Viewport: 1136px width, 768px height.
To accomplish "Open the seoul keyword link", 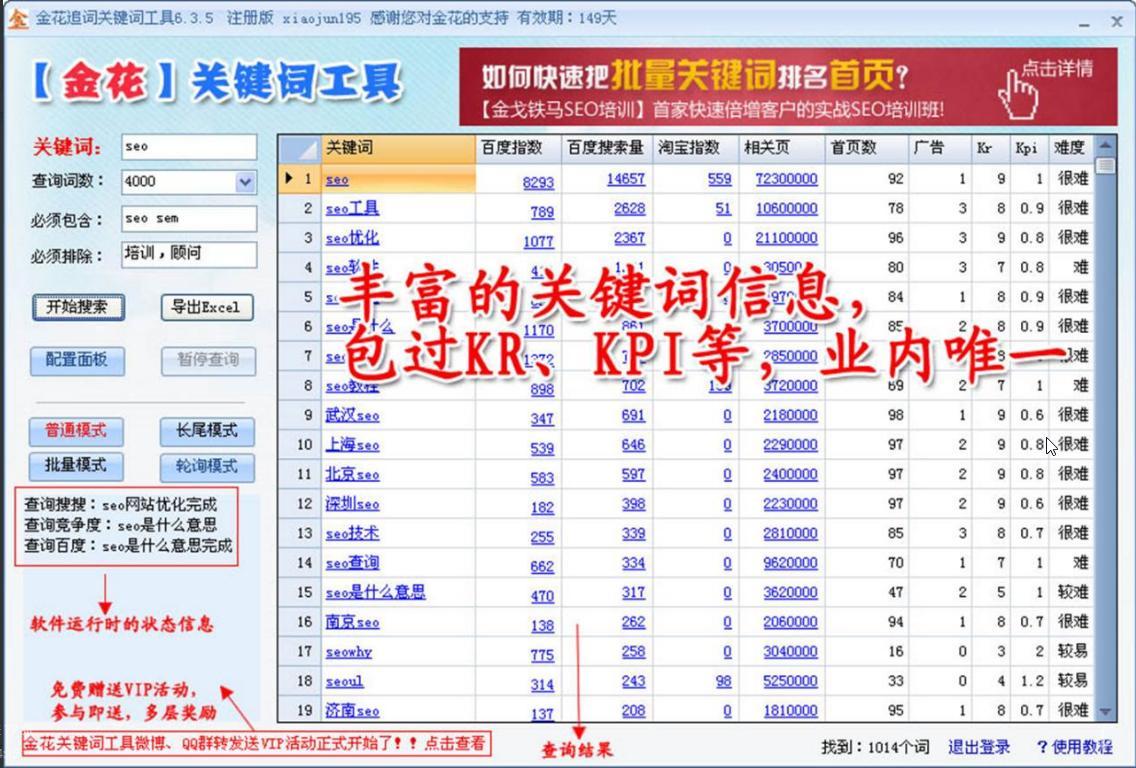I will click(x=344, y=682).
